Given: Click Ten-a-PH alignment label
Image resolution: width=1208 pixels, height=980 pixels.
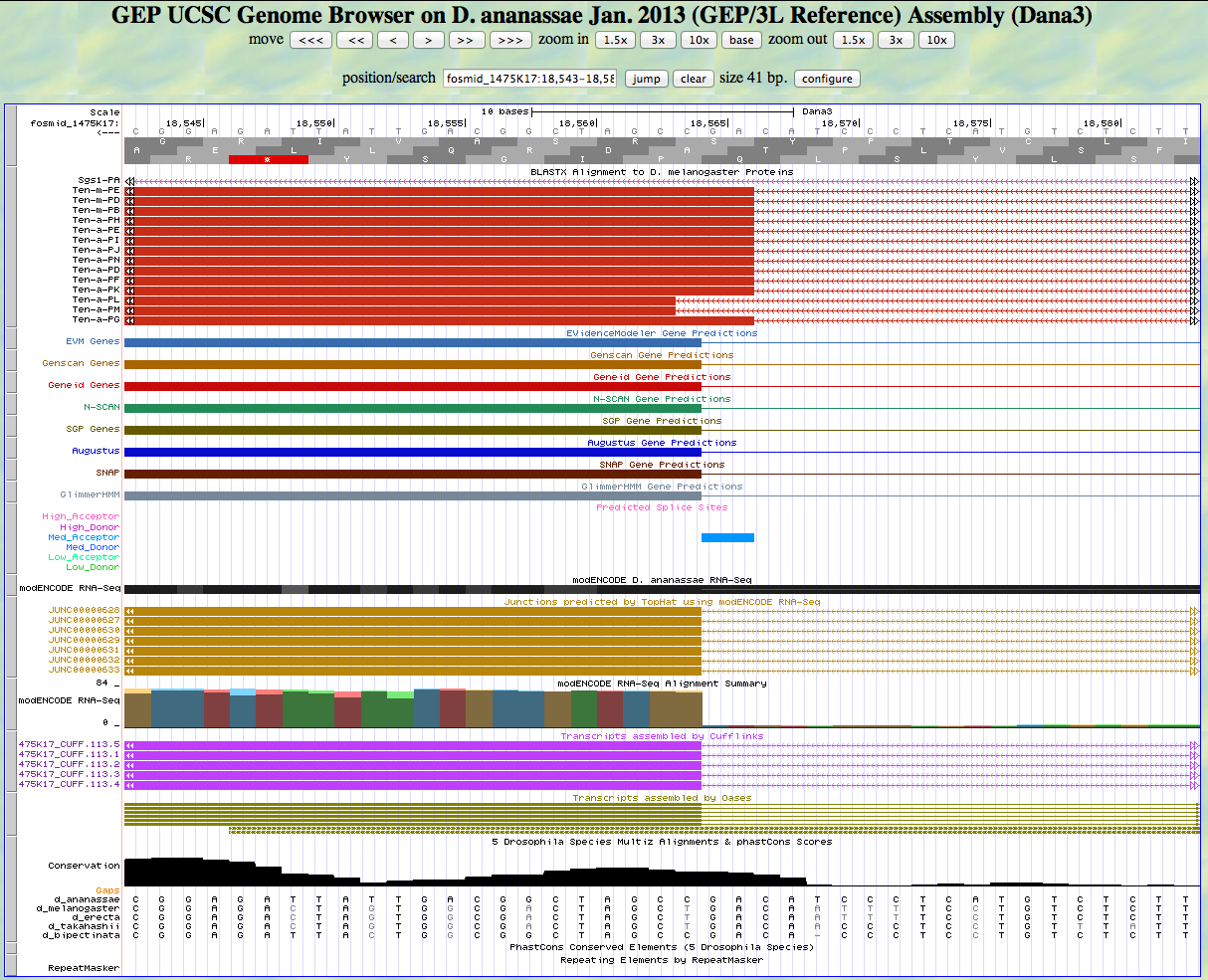Looking at the screenshot, I should pyautogui.click(x=96, y=220).
